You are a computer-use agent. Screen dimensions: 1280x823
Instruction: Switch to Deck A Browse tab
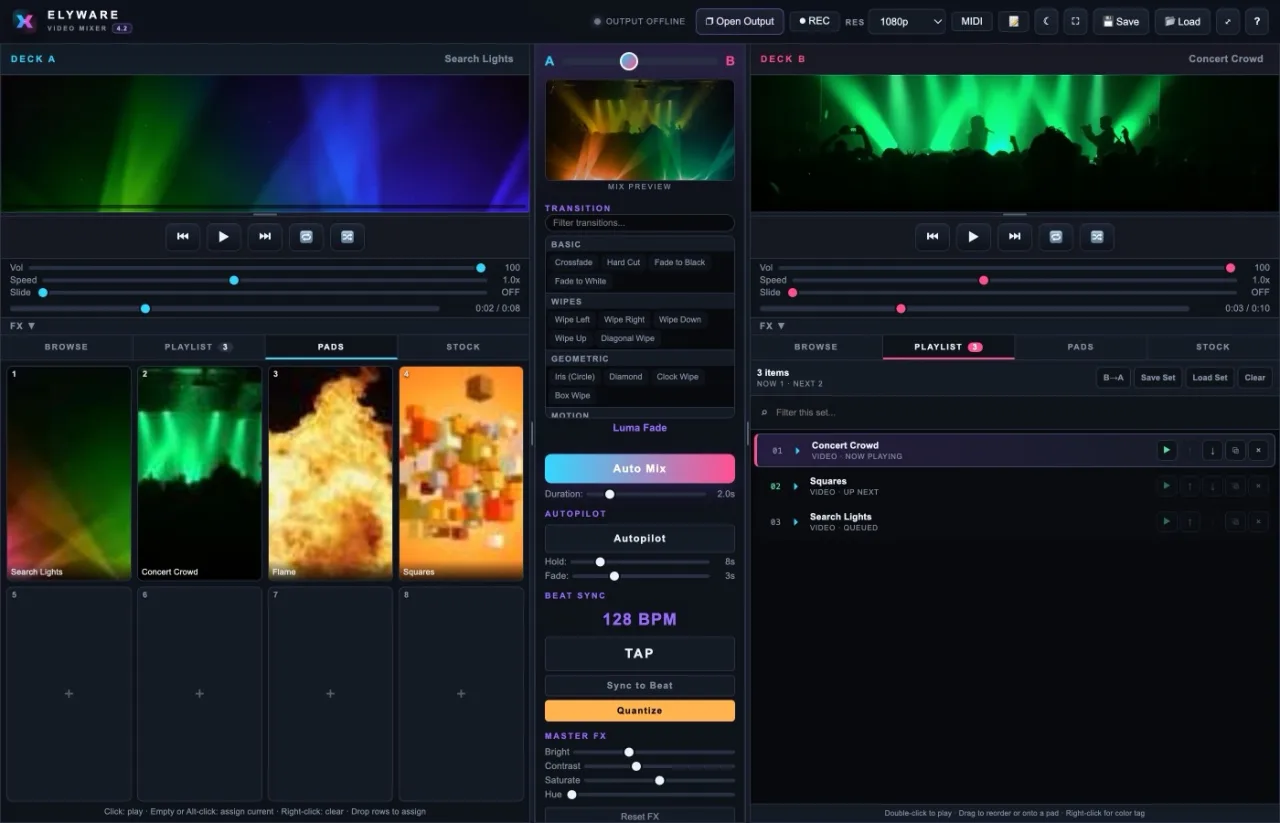coord(66,347)
